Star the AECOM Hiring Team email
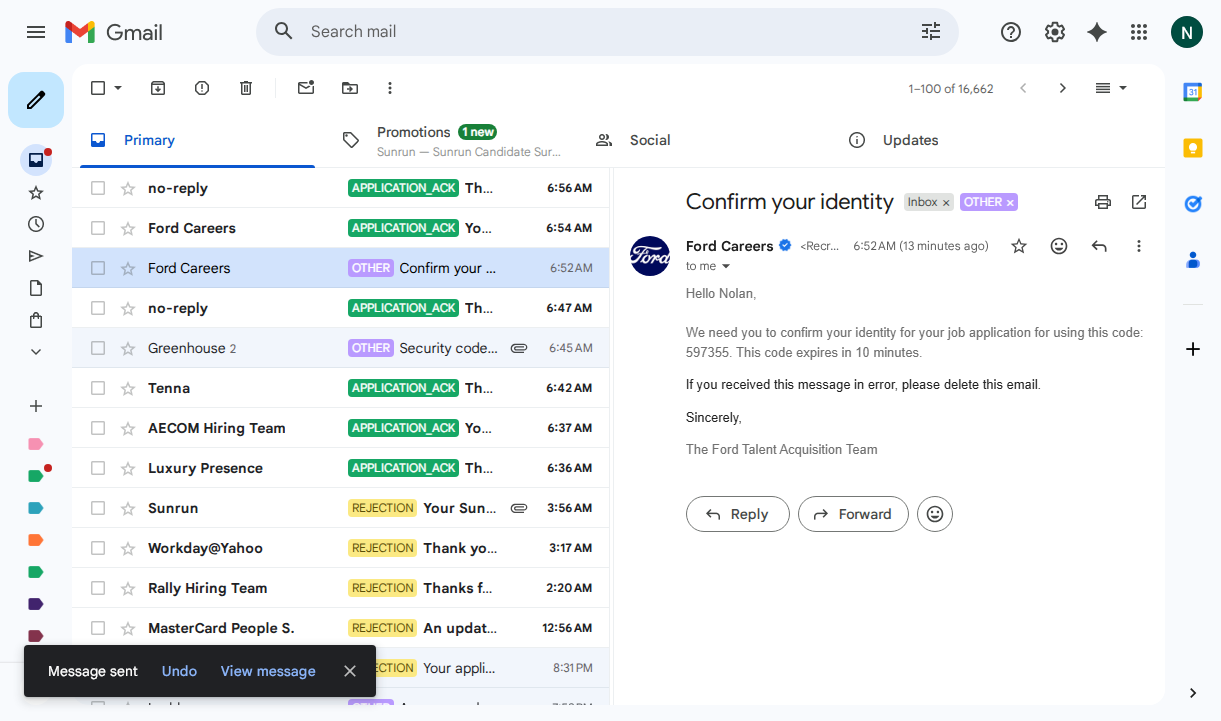Screen dimensions: 1221x721 128,428
